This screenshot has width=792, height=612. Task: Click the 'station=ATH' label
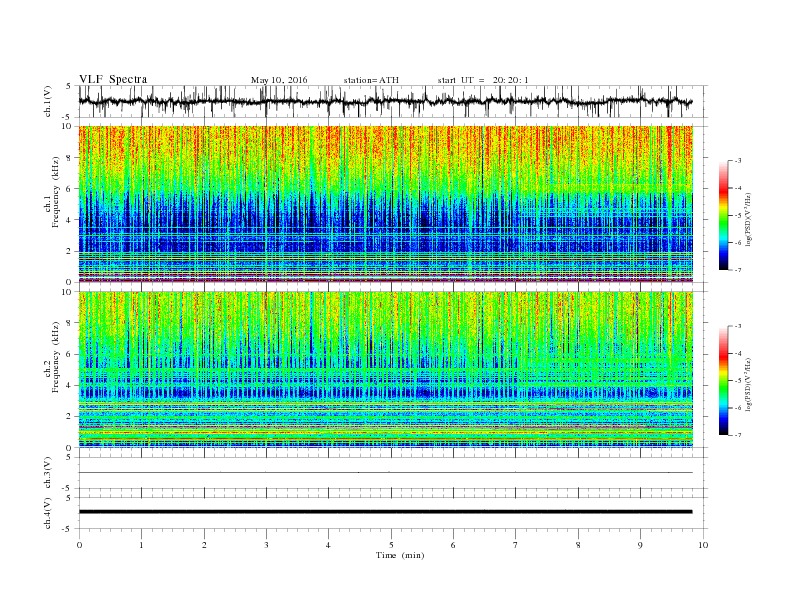coord(371,80)
